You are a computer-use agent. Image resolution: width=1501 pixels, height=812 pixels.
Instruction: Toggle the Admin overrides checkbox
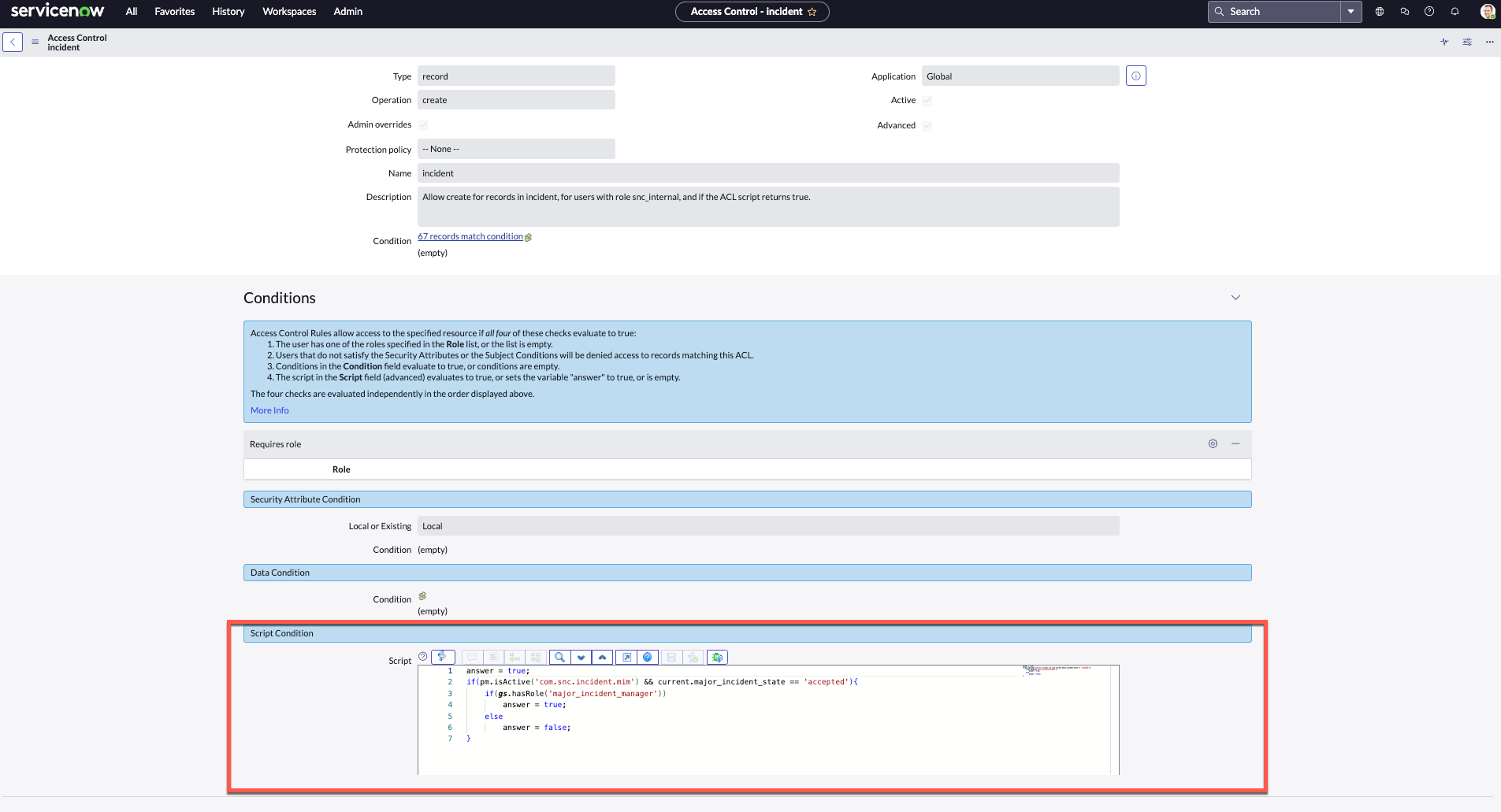coord(423,124)
